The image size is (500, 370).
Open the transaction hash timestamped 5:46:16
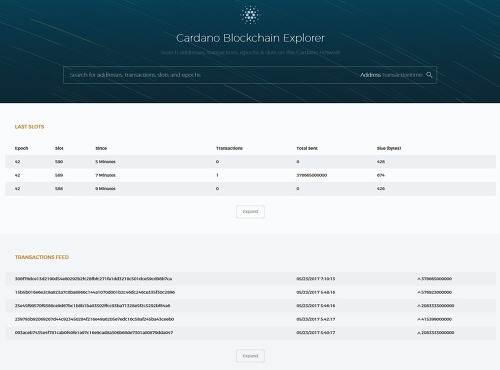pyautogui.click(x=92, y=305)
